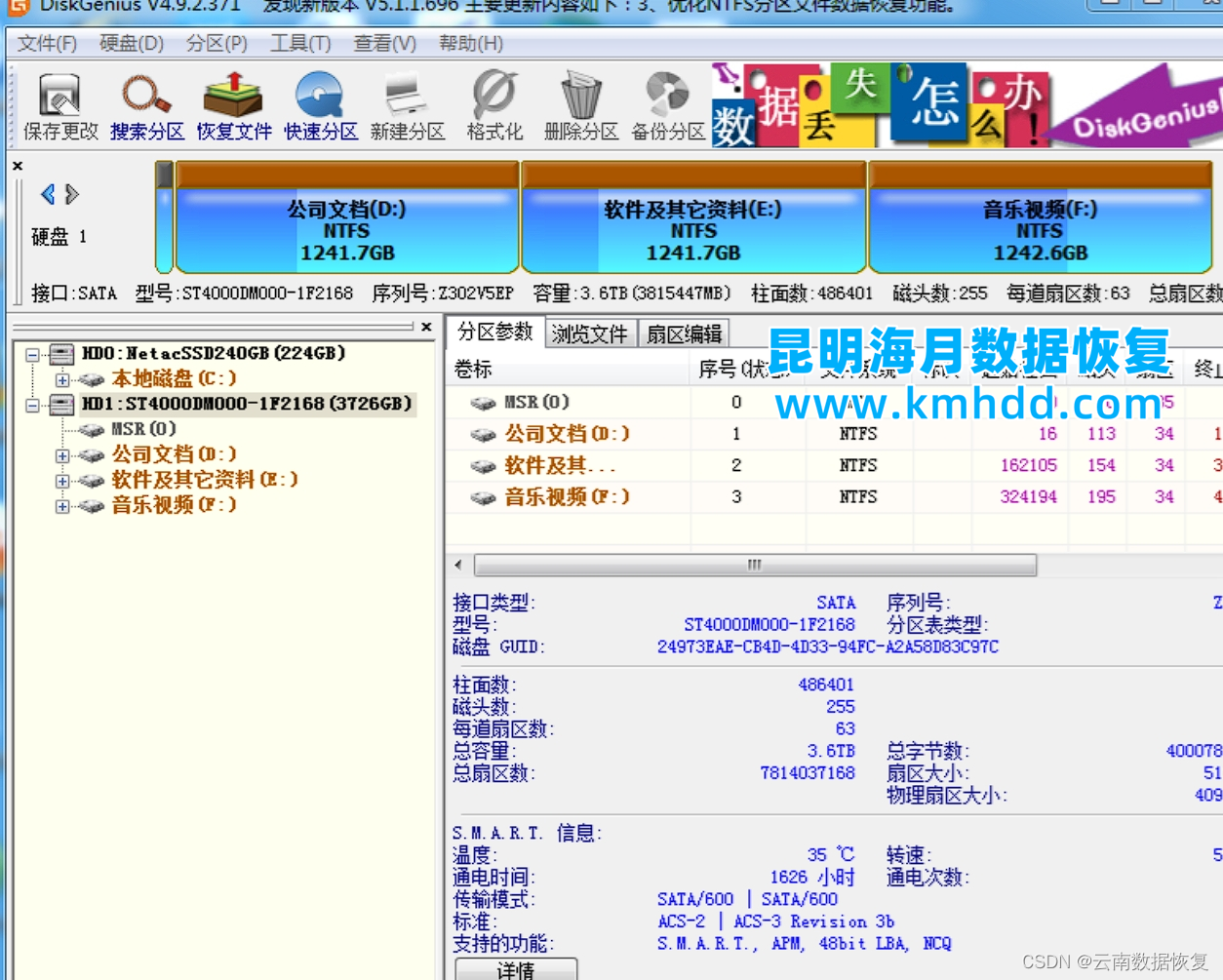Viewport: 1223px width, 980px height.
Task: Select HD0:NetacSSD240GB(224GB) in the tree
Action: click(213, 353)
